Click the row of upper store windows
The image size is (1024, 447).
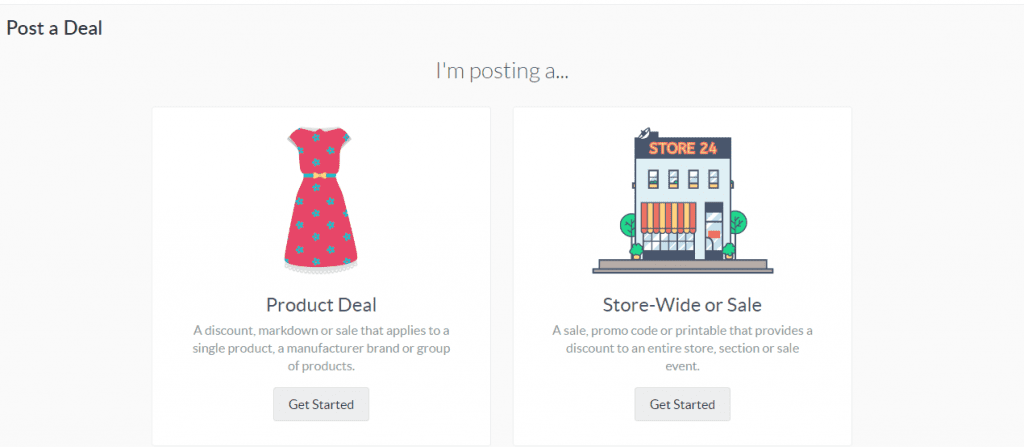[x=682, y=178]
